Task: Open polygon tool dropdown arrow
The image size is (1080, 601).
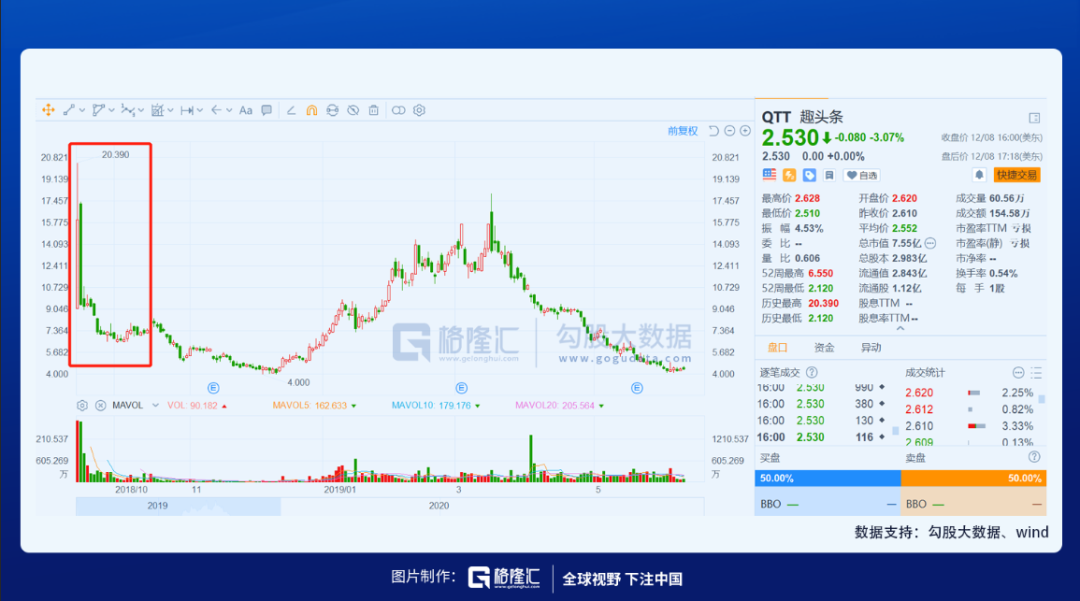Action: 112,110
